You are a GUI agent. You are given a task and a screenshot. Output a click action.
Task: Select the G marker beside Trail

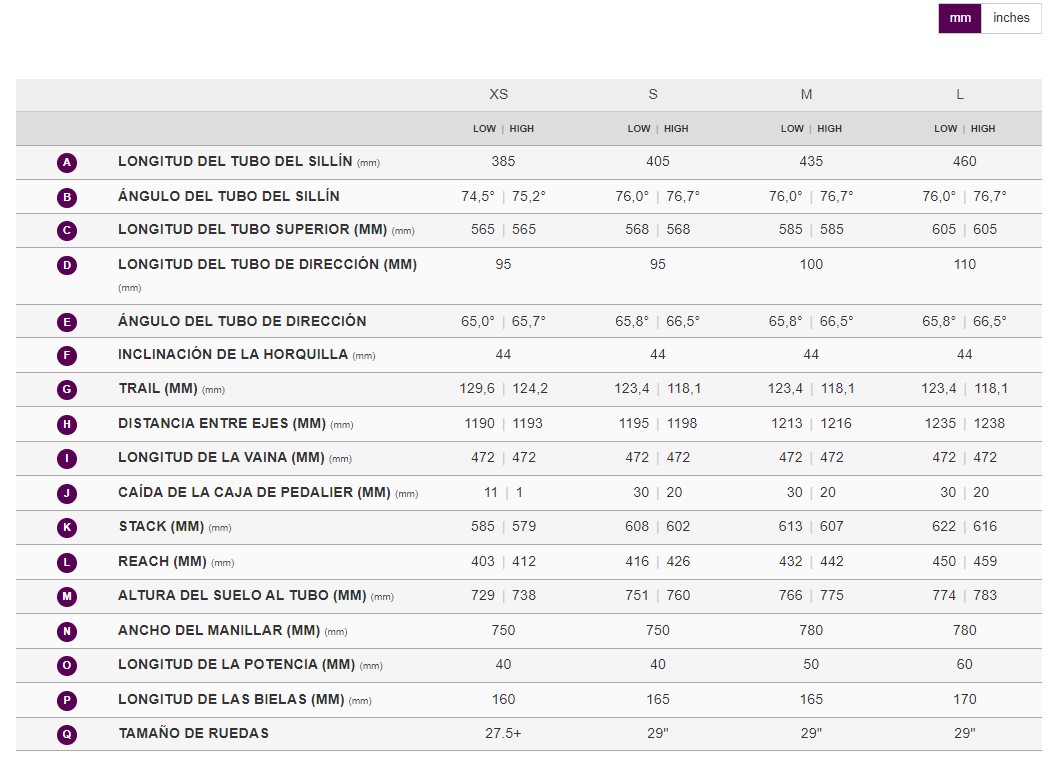(x=67, y=389)
